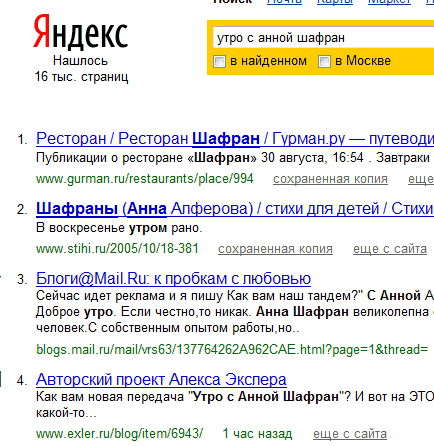Click the search field with 'утро с анной шафран'
434x446 pixels.
[323, 38]
